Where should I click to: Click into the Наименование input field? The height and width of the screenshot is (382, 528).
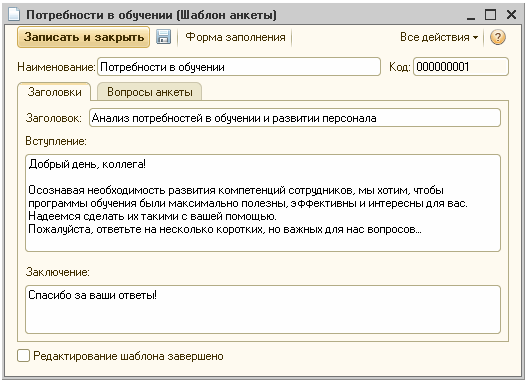[x=239, y=67]
